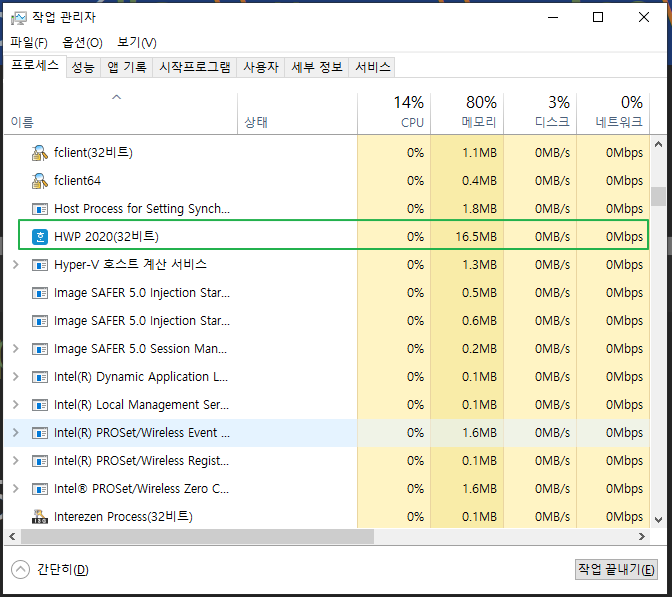Click the HWP 2020 app icon
672x597 pixels.
coord(40,237)
